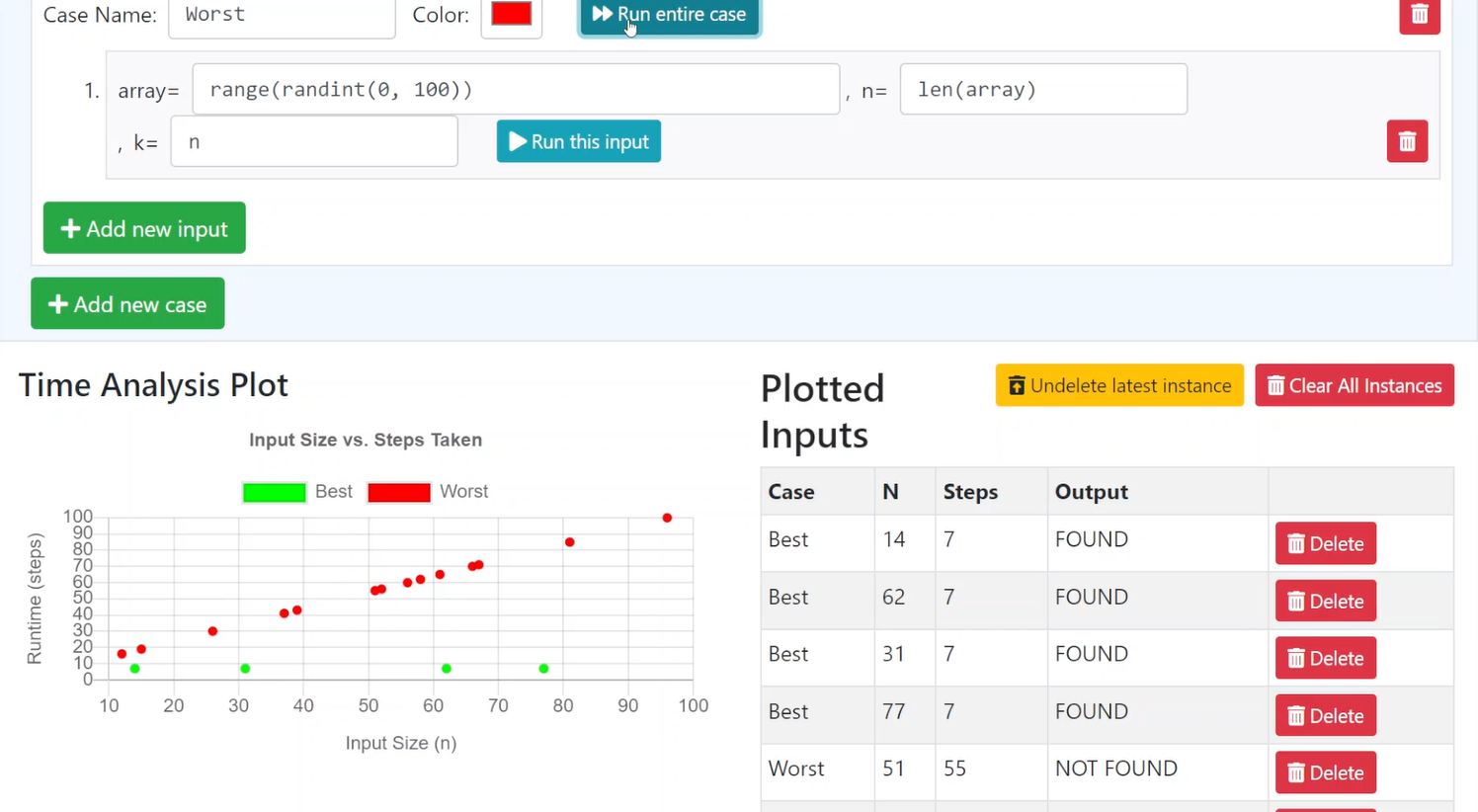
Task: Undelete the latest instance
Action: pos(1119,385)
